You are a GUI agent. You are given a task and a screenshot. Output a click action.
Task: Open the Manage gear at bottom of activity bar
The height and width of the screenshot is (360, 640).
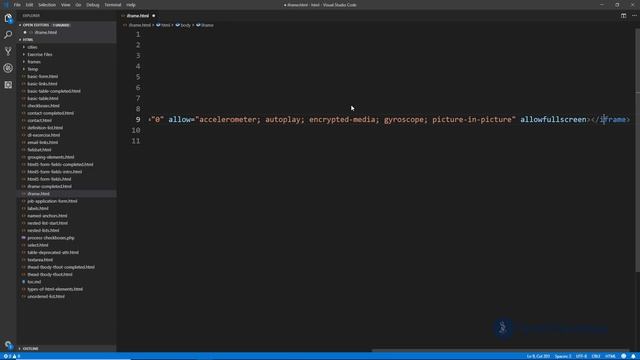click(x=8, y=344)
